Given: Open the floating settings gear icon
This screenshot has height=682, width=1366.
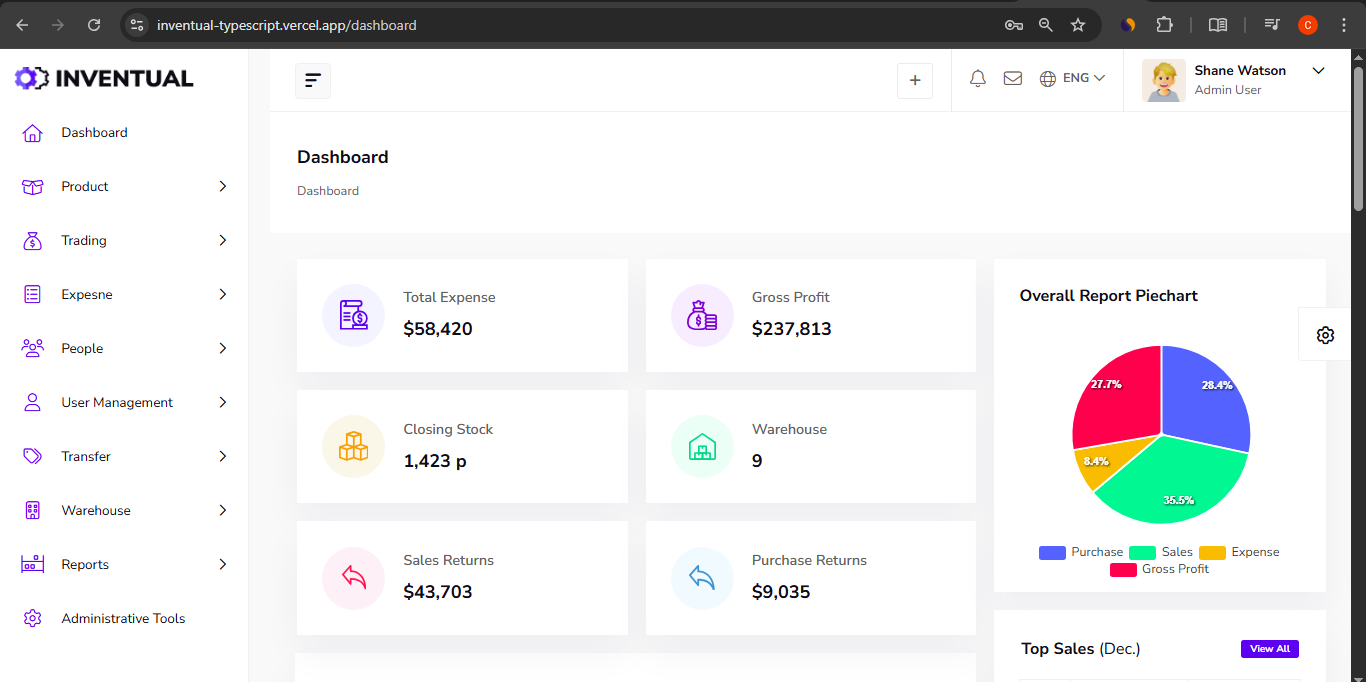Looking at the screenshot, I should point(1325,335).
